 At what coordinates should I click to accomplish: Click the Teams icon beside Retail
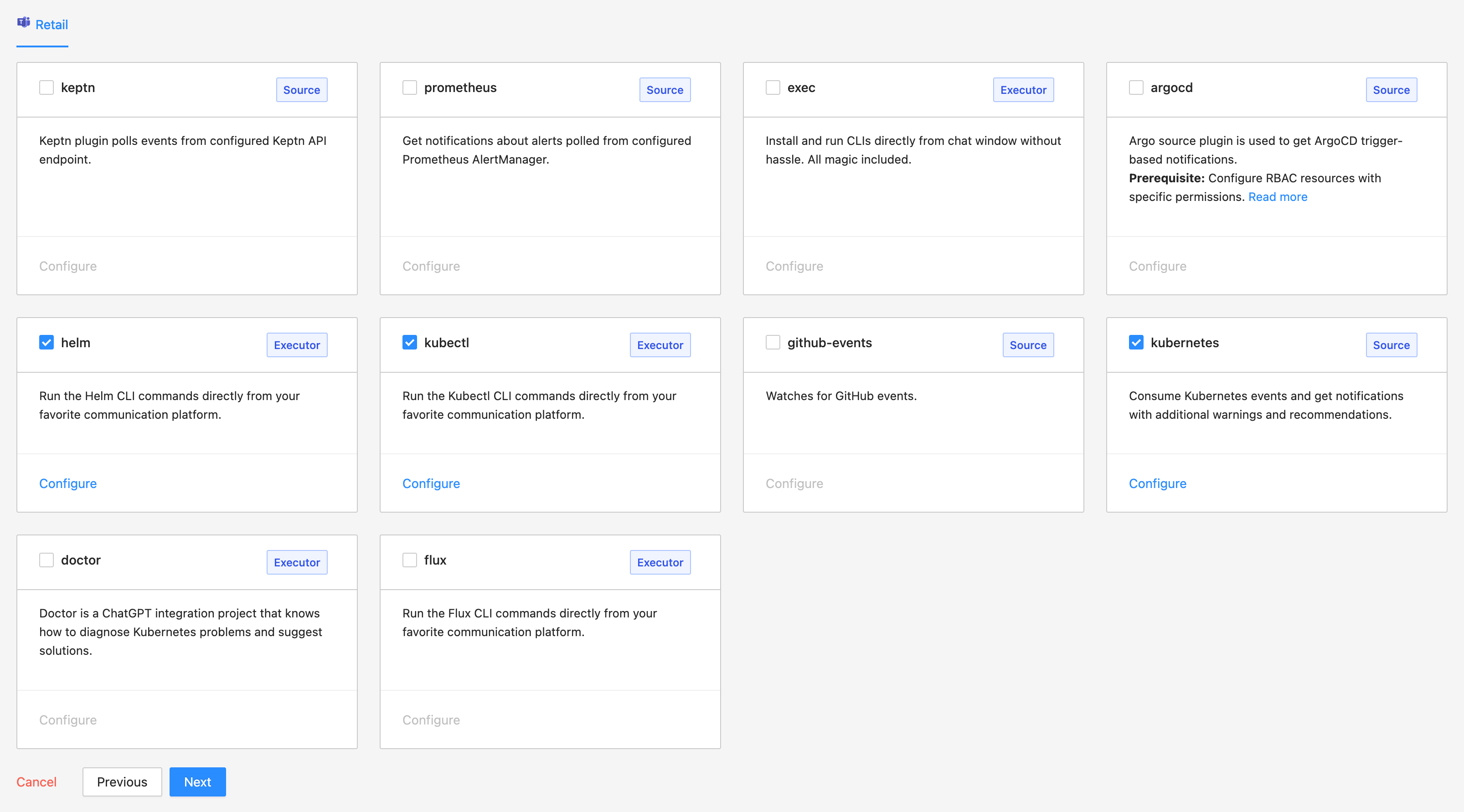click(23, 23)
